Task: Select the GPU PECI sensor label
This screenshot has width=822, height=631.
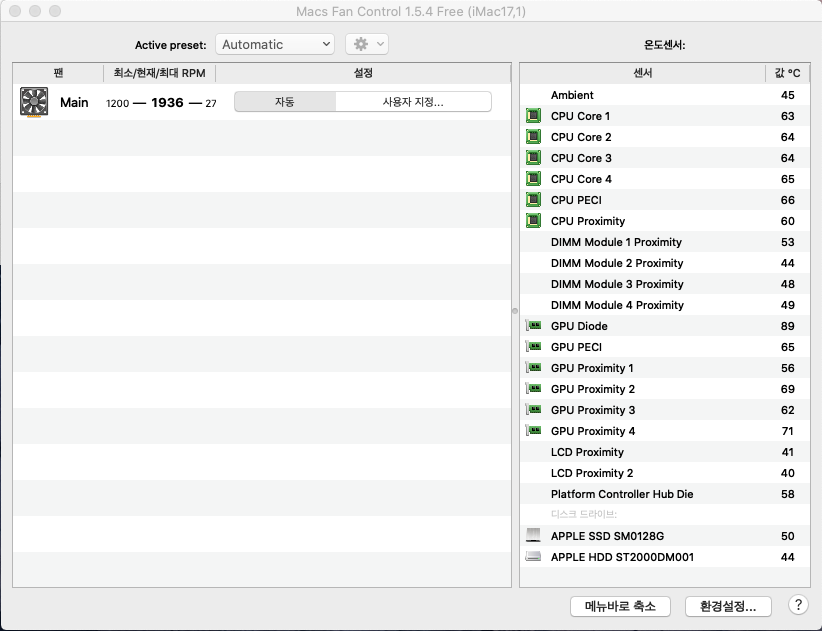Action: (x=576, y=347)
